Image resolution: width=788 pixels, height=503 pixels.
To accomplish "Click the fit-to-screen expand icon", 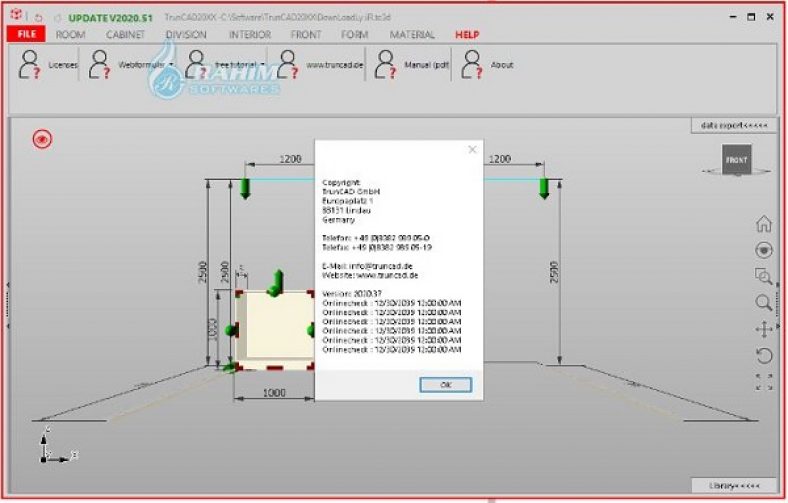I will point(764,382).
